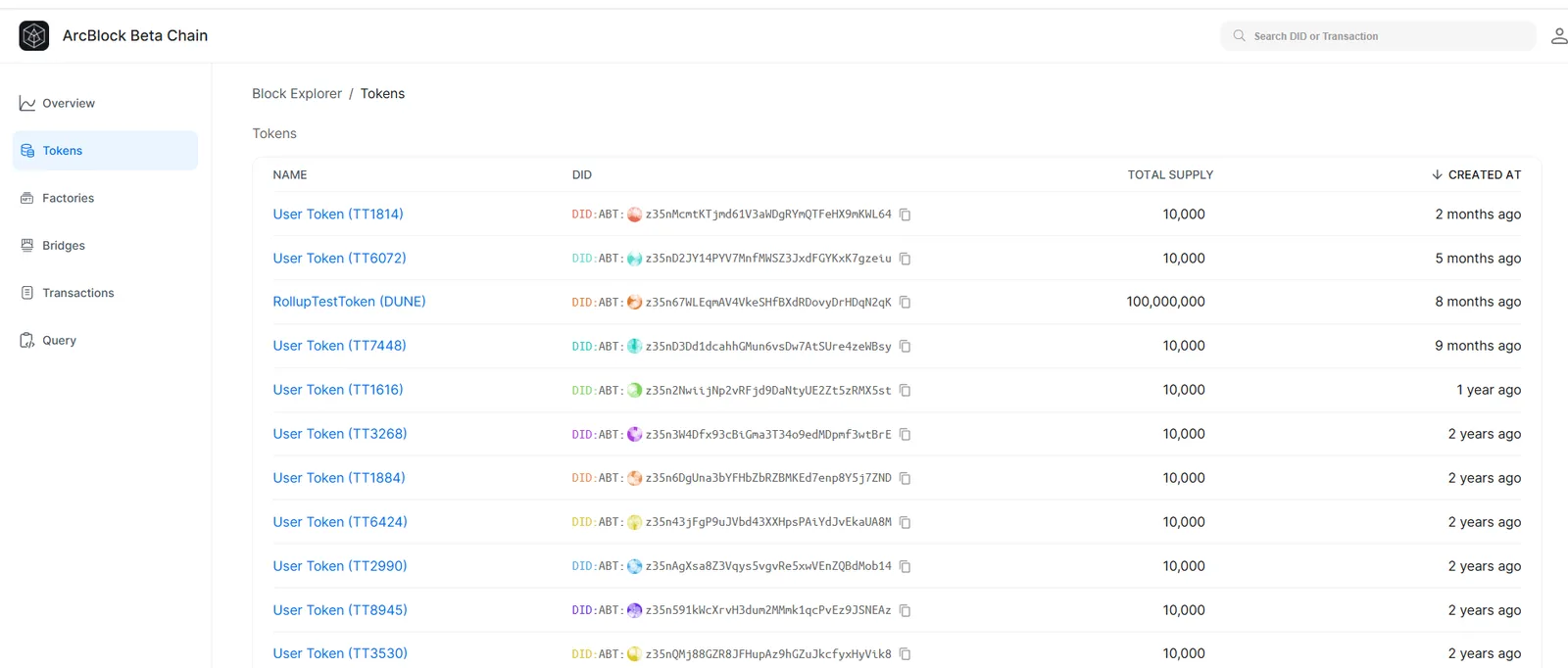Copy DID of User Token (TT8945)
Viewport: 1568px width, 668px height.
(x=906, y=611)
